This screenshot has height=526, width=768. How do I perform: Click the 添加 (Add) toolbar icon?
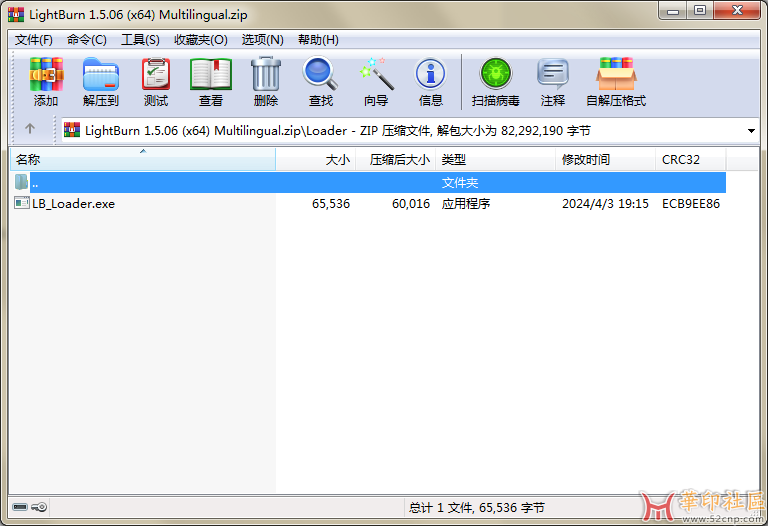tap(46, 74)
